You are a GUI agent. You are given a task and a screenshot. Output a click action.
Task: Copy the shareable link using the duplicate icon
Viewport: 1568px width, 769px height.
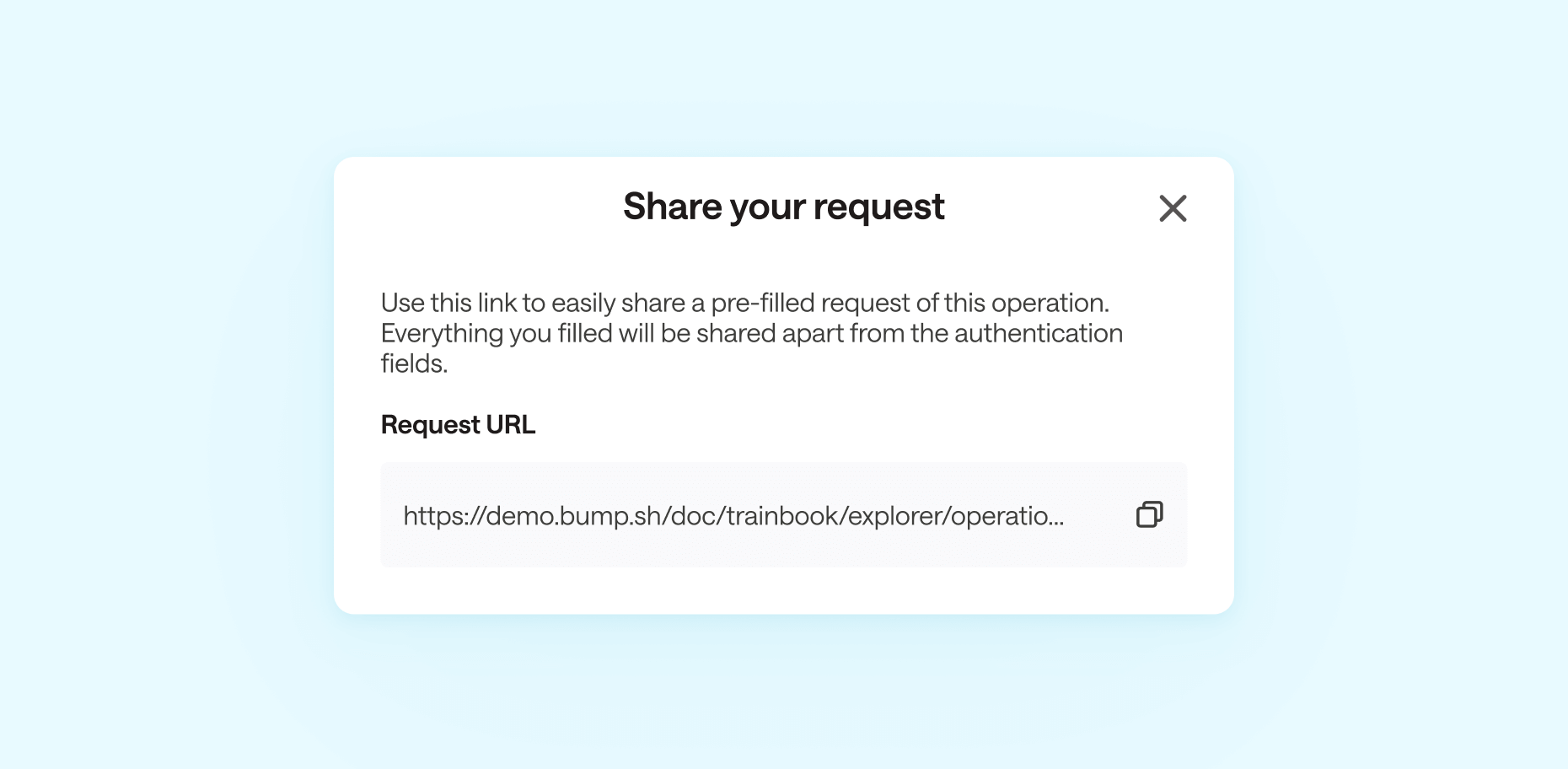[1149, 514]
